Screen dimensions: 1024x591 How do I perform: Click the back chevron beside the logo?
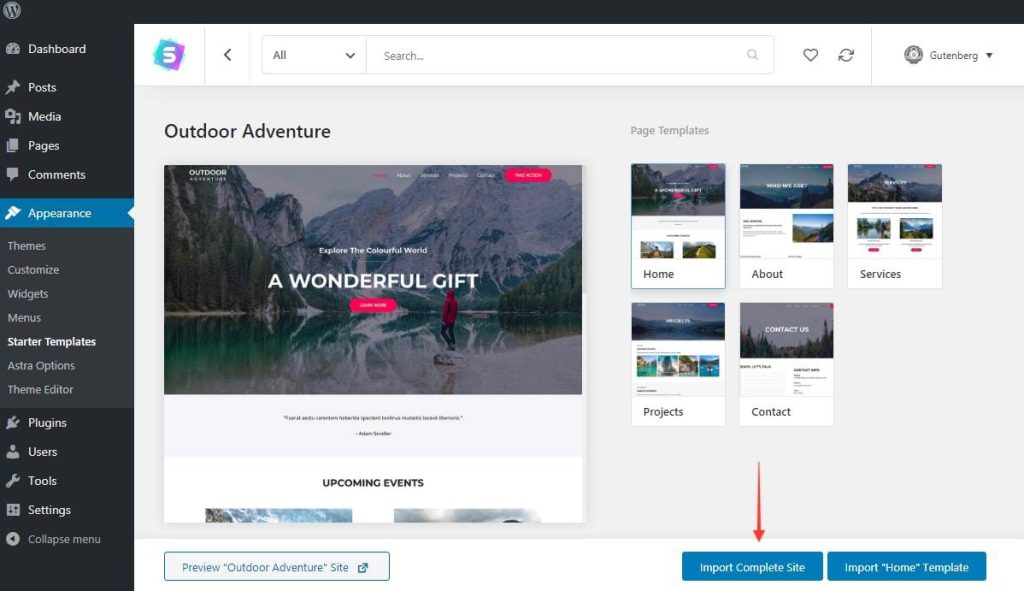click(x=227, y=55)
